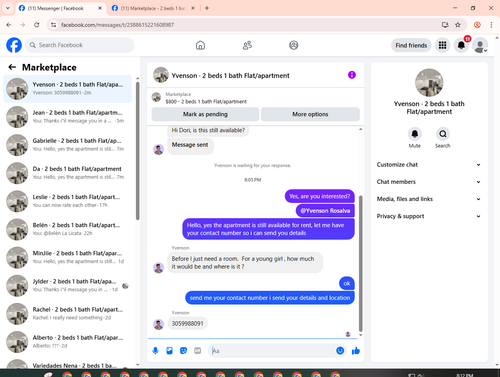The height and width of the screenshot is (377, 500).
Task: Expand Privacy & support section
Action: click(429, 216)
